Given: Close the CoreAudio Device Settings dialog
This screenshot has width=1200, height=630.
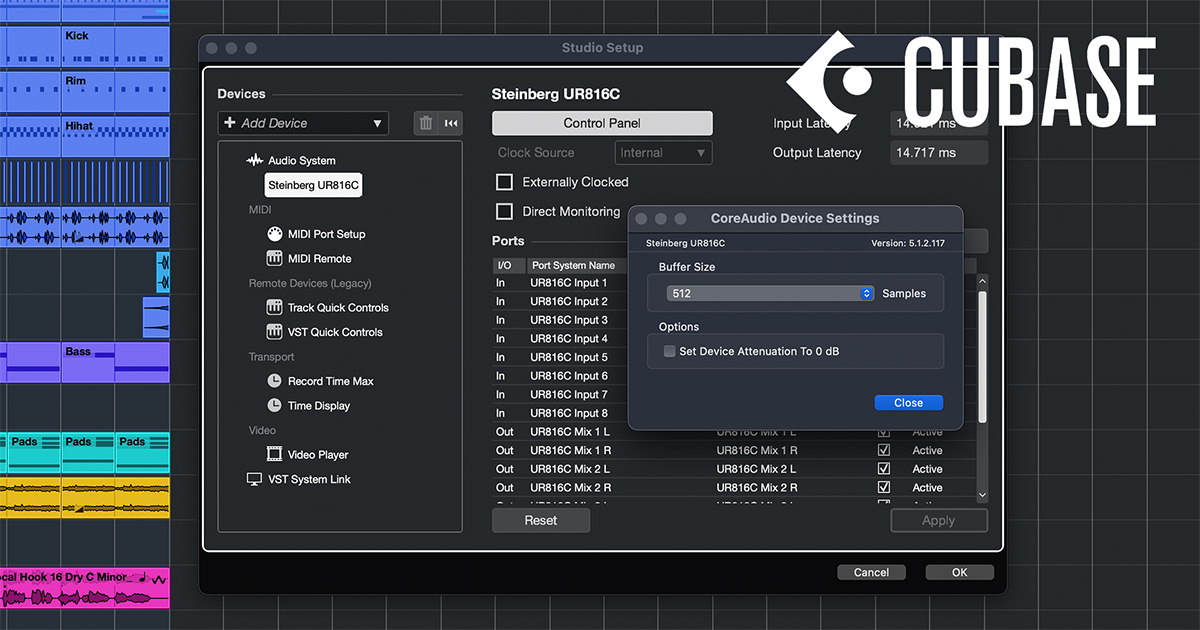Looking at the screenshot, I should click(908, 402).
